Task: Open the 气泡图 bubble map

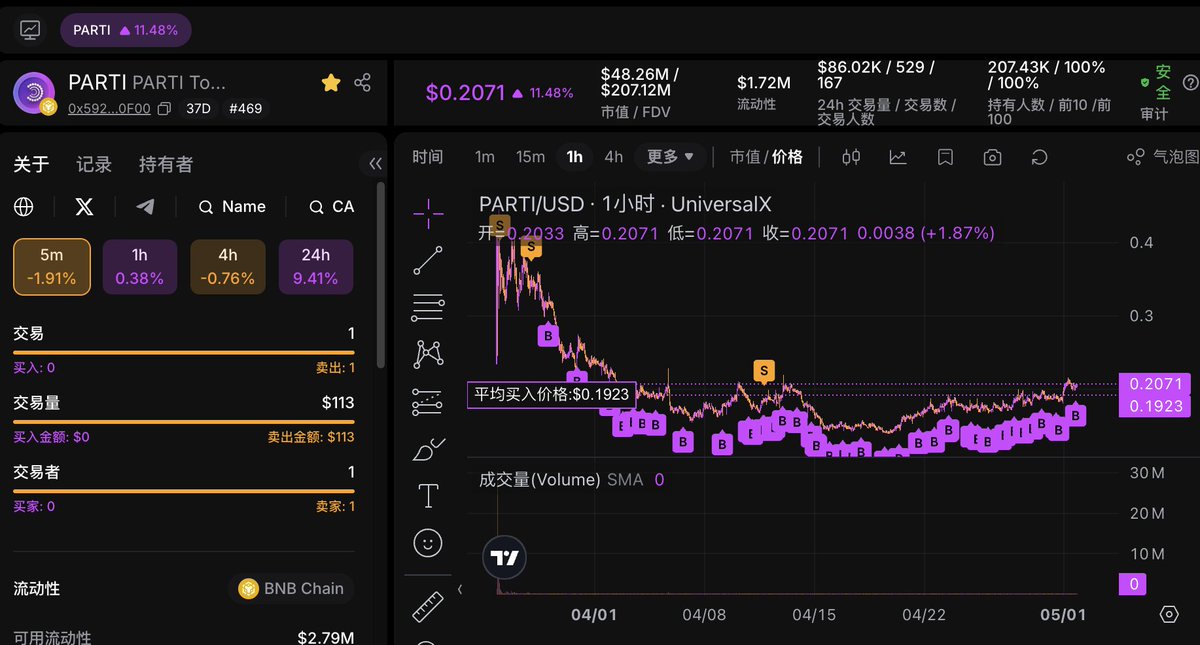Action: coord(1162,157)
